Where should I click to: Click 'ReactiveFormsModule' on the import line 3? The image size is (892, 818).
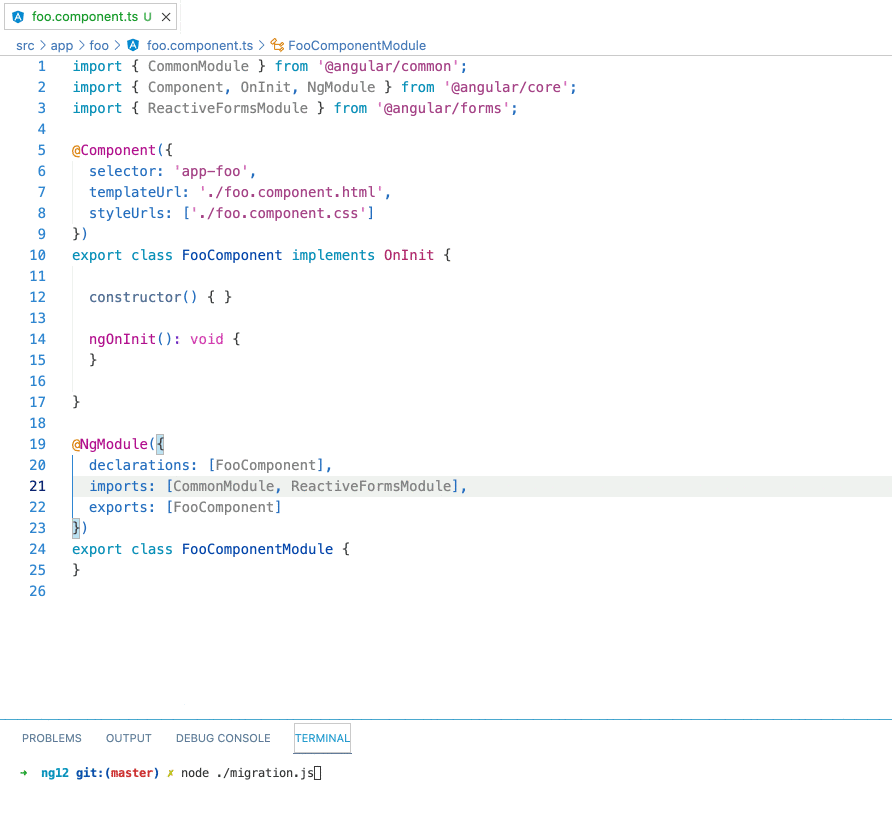click(228, 109)
